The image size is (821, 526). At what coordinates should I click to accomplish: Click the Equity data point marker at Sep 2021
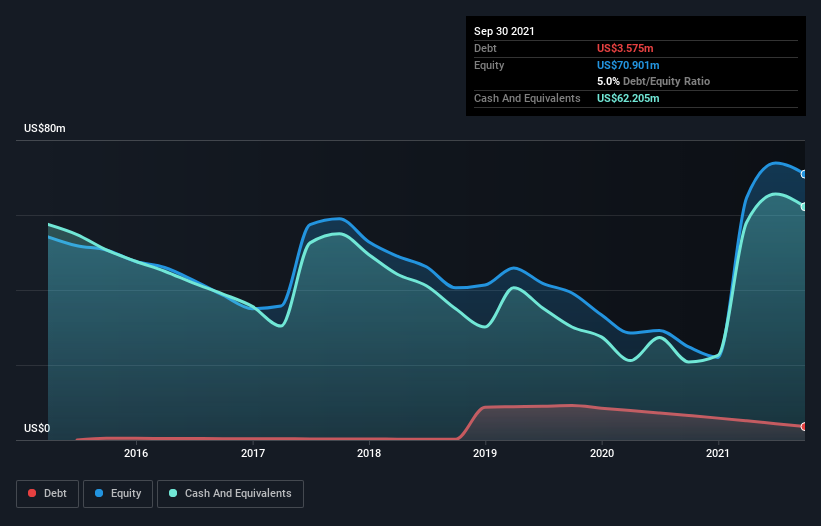pyautogui.click(x=804, y=174)
